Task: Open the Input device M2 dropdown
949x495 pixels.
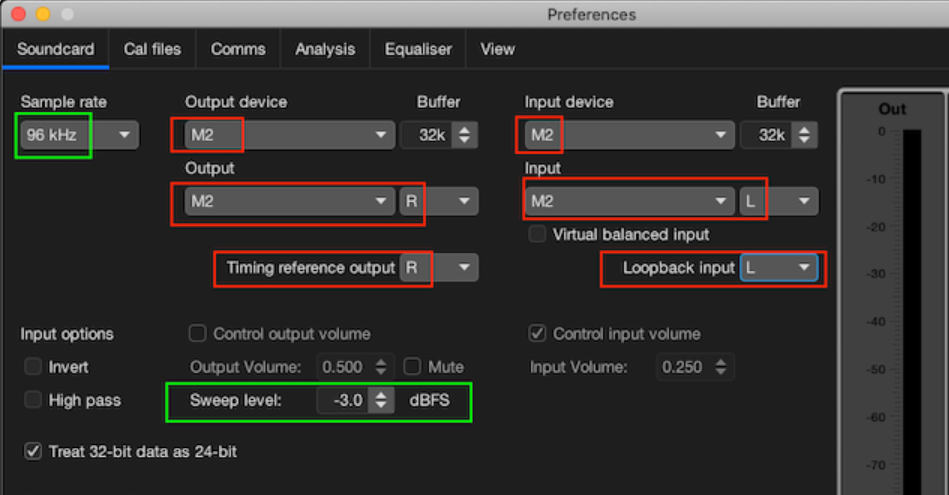Action: 629,135
